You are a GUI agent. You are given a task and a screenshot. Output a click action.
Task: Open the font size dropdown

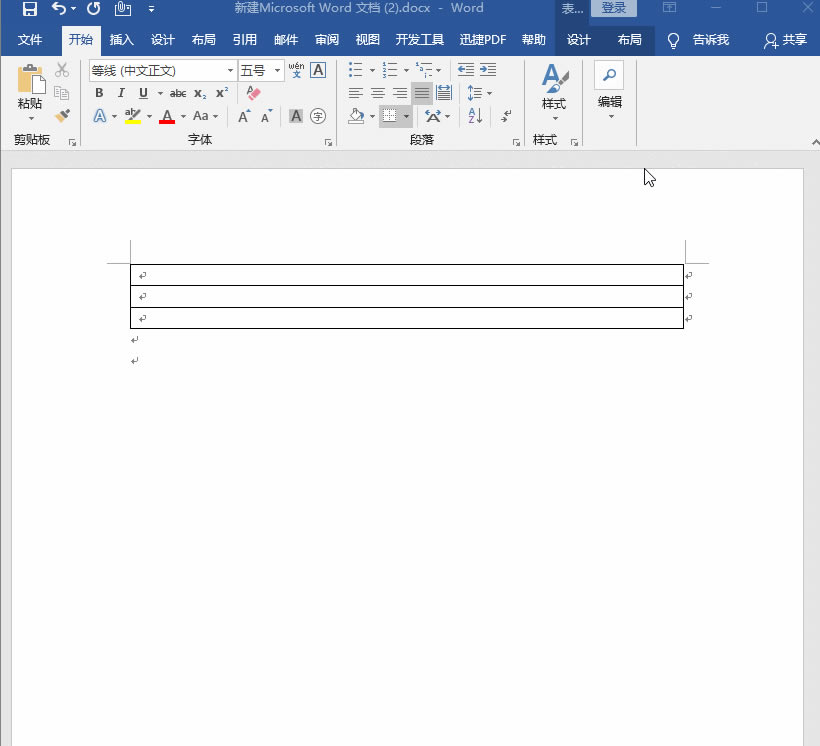[278, 71]
